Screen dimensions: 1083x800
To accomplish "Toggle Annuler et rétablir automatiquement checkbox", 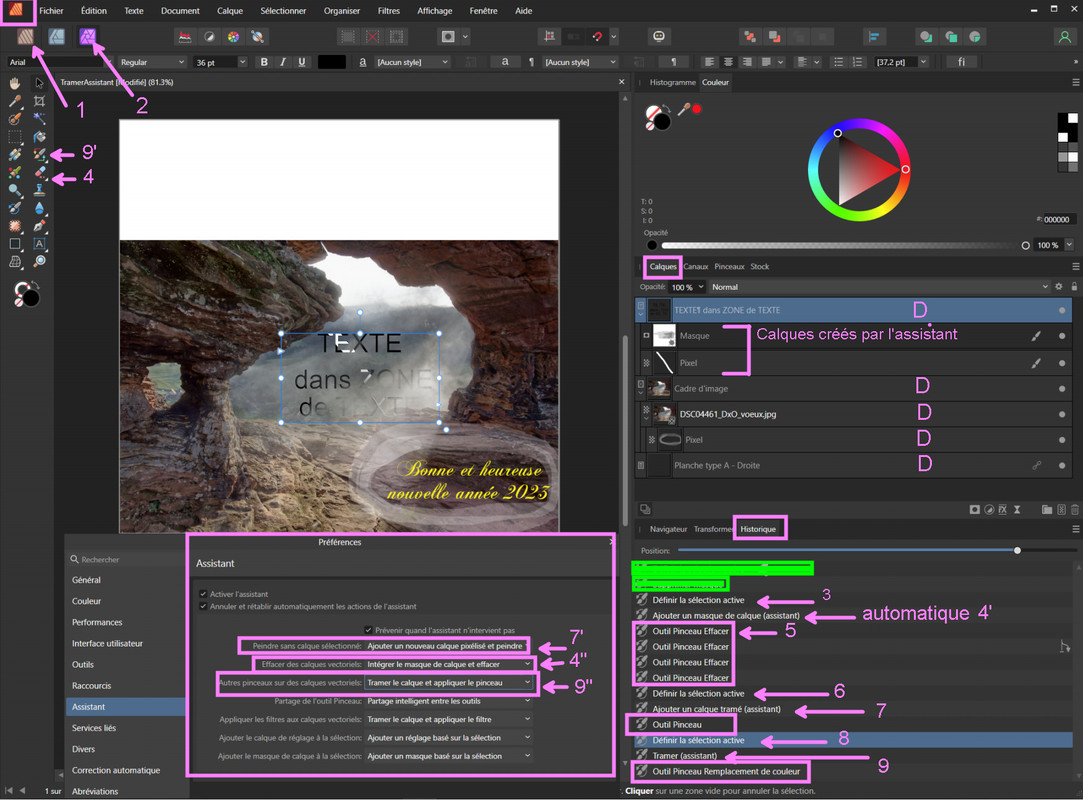I will click(203, 606).
